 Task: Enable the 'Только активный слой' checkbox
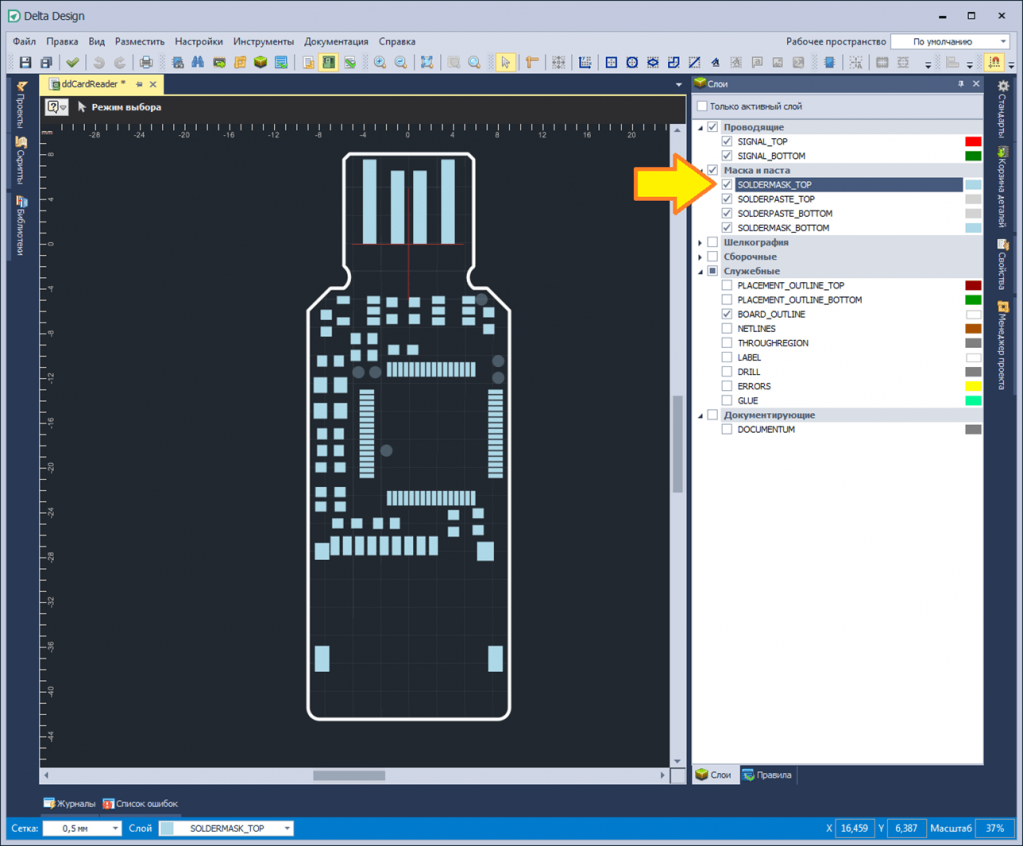[x=702, y=106]
